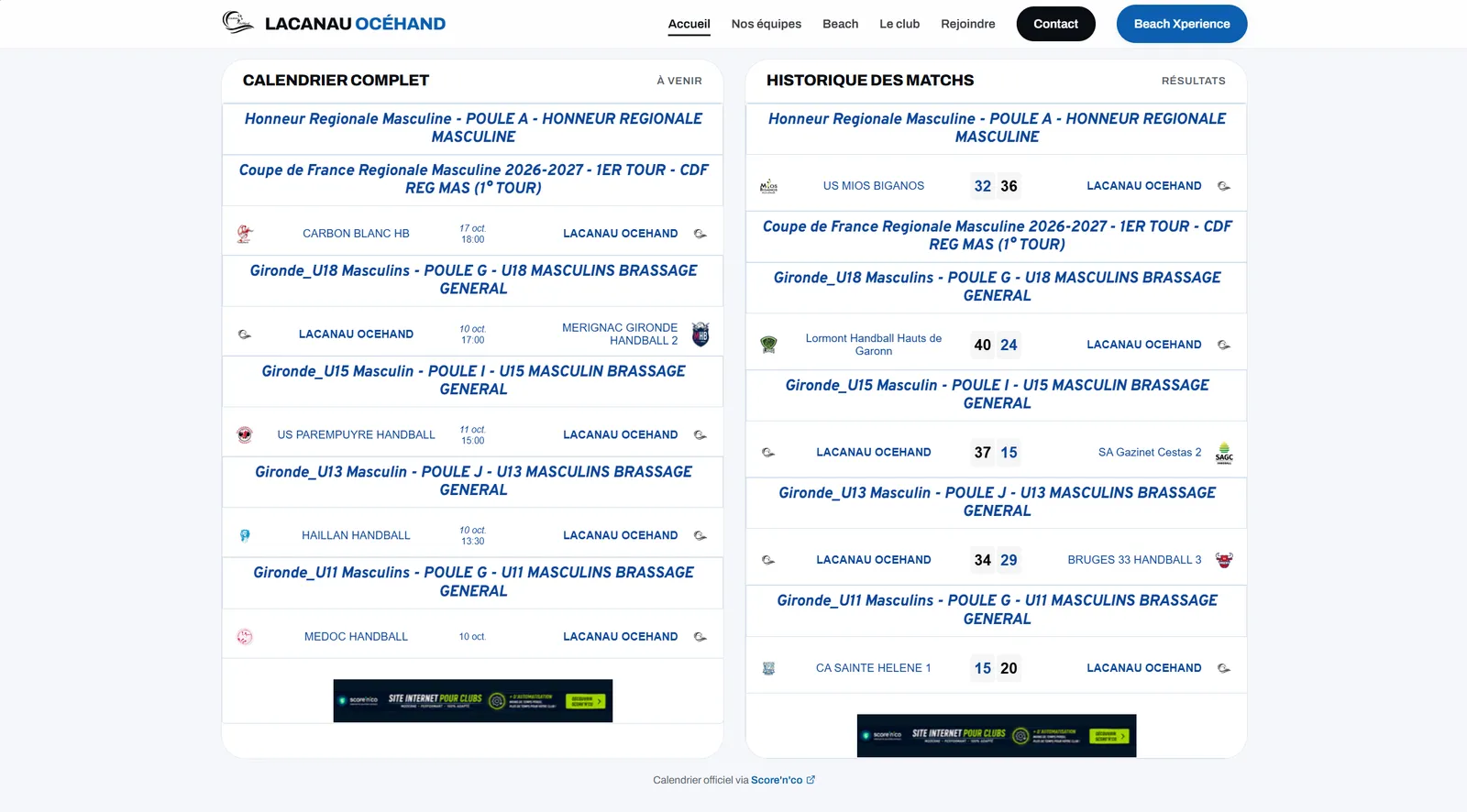This screenshot has width=1467, height=812.
Task: Click Lormont Handball Hauts de Garonn logo
Action: 768,345
